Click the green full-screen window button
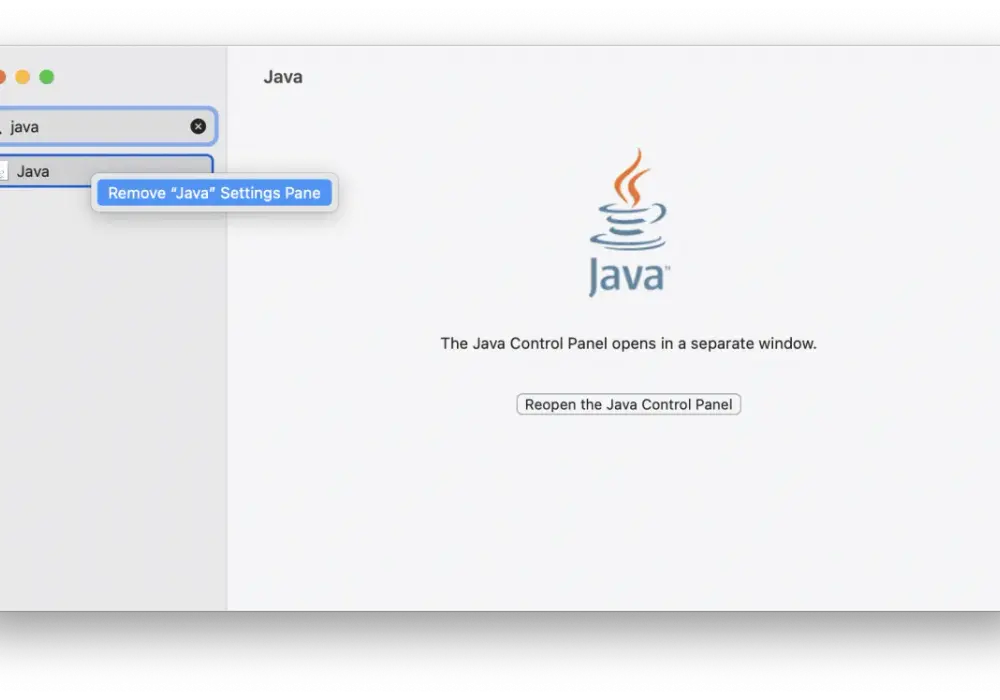 pos(47,77)
